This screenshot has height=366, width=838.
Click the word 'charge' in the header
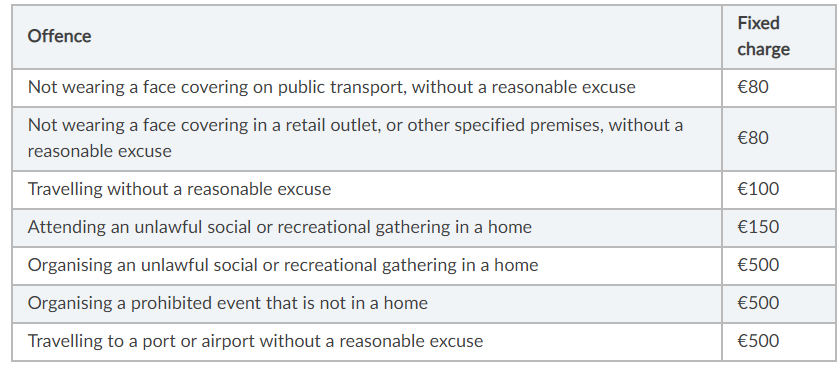pos(763,49)
